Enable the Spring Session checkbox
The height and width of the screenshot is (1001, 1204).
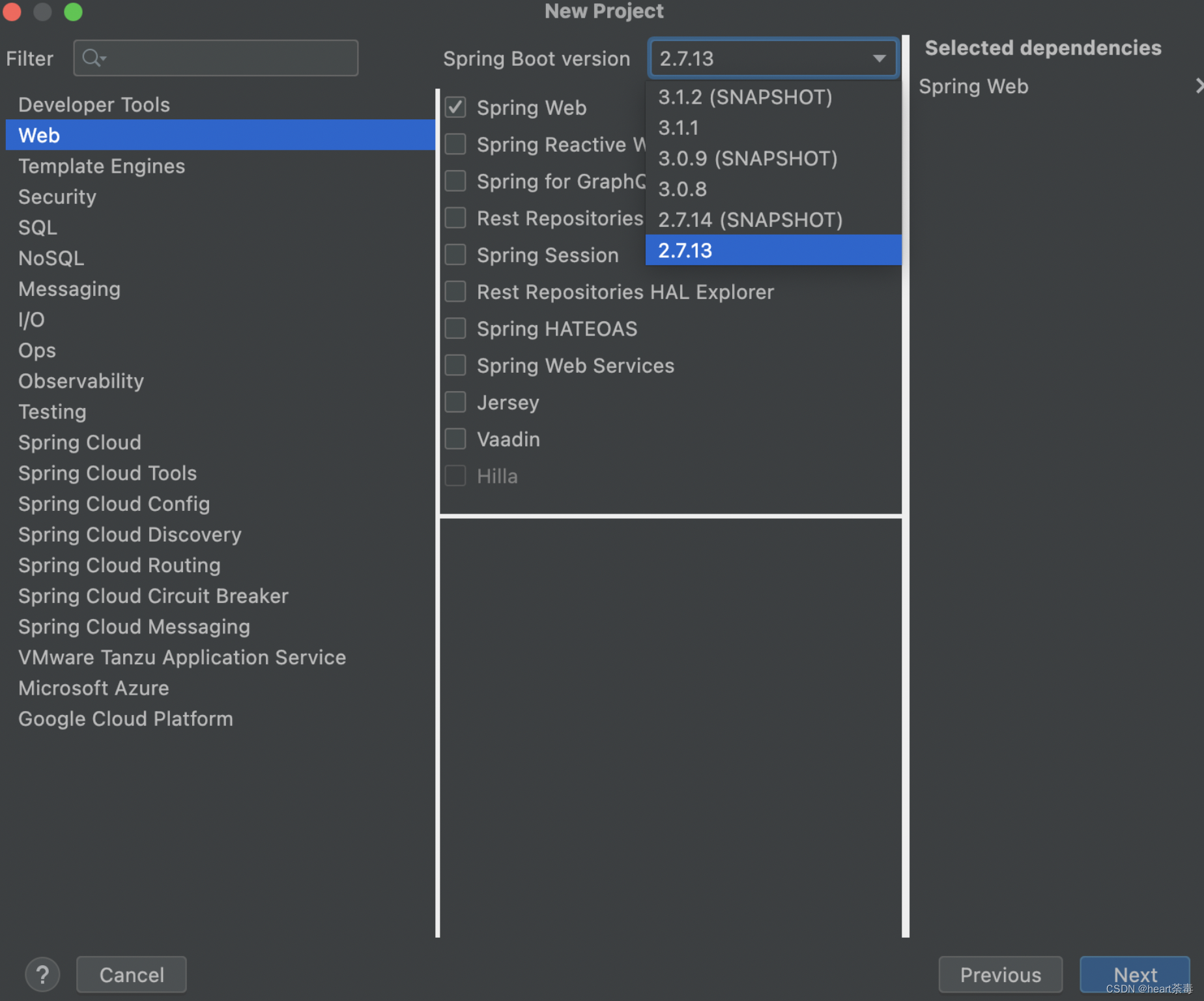(x=455, y=255)
